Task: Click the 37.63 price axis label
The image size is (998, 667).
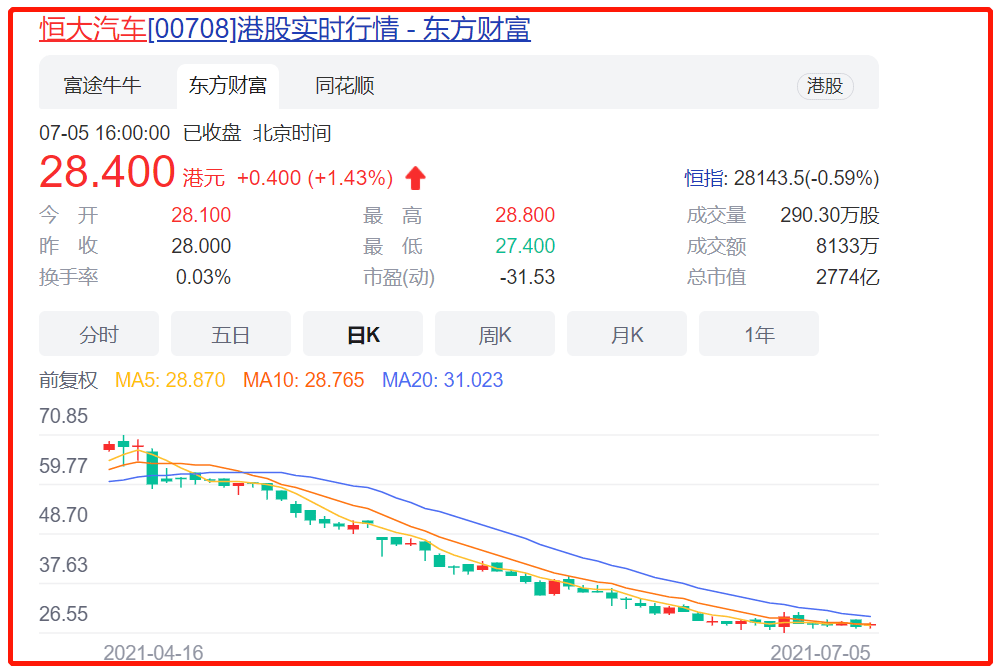Action: click(63, 565)
